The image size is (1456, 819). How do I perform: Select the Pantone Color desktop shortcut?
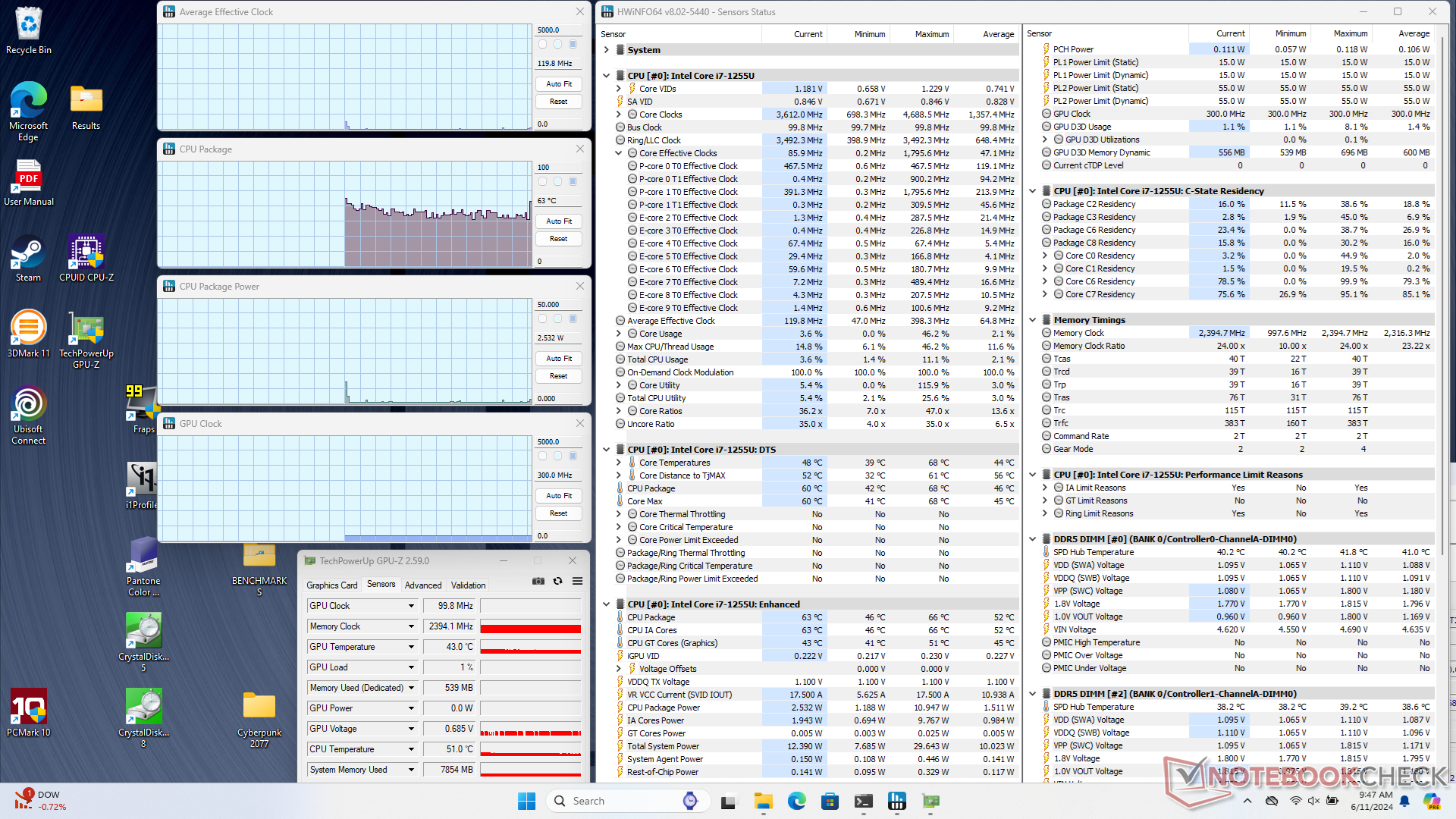pos(143,566)
